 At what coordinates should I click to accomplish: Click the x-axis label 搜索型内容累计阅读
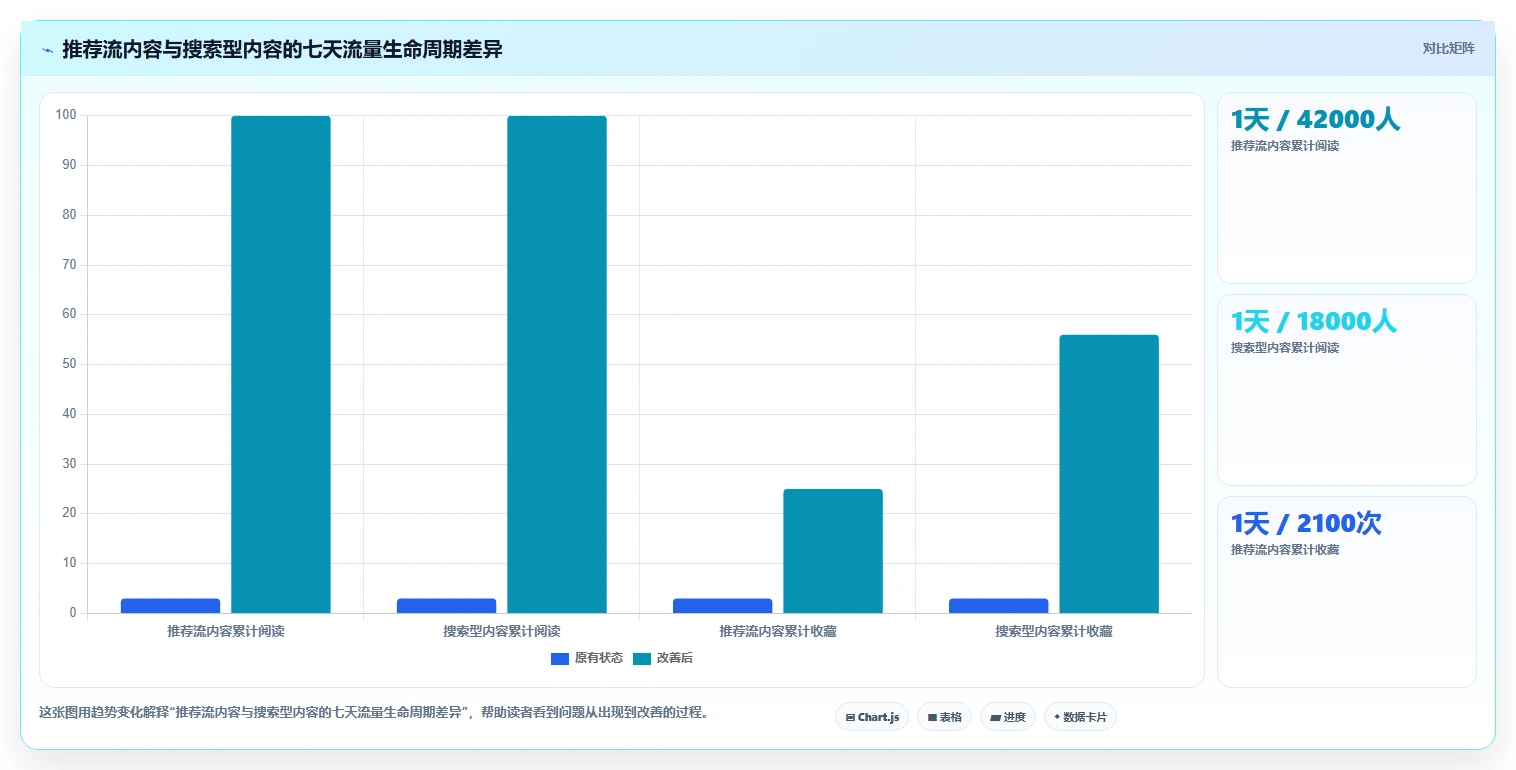click(x=502, y=631)
